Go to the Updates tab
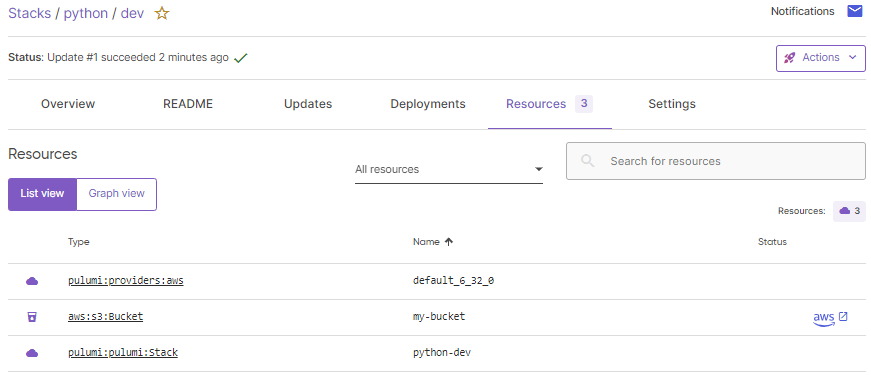The width and height of the screenshot is (871, 380). click(308, 104)
